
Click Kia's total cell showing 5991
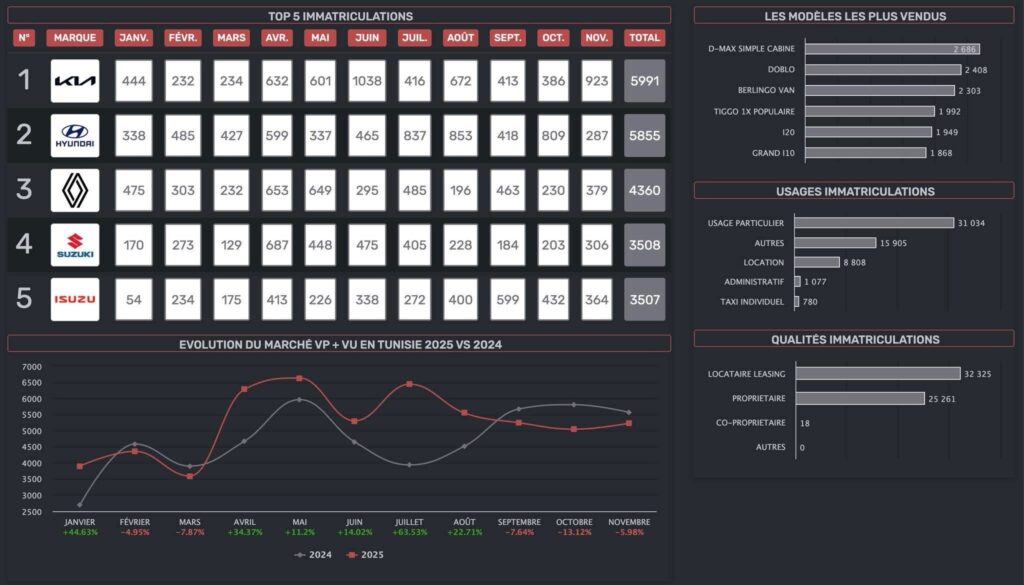pyautogui.click(x=644, y=81)
